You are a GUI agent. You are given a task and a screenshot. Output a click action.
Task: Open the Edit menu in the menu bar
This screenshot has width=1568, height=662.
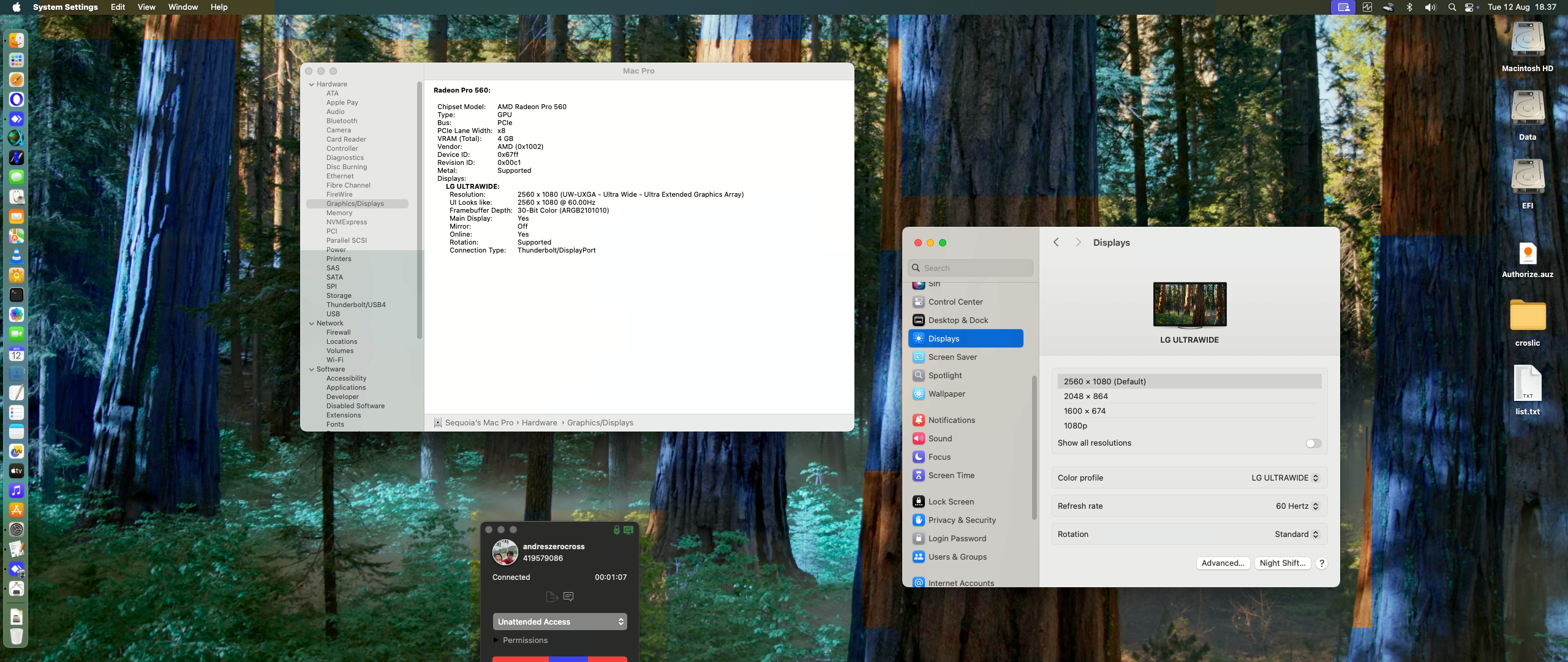tap(117, 7)
